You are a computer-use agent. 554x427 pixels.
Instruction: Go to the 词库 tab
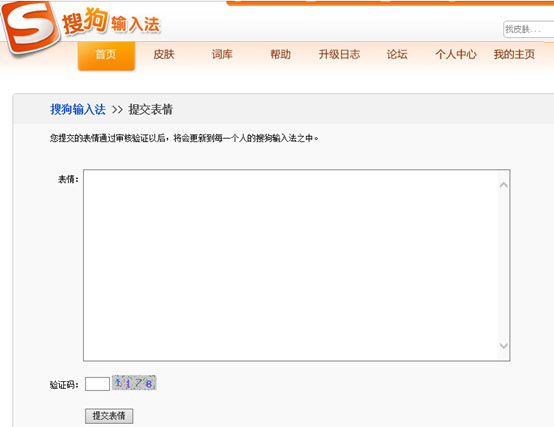point(222,54)
